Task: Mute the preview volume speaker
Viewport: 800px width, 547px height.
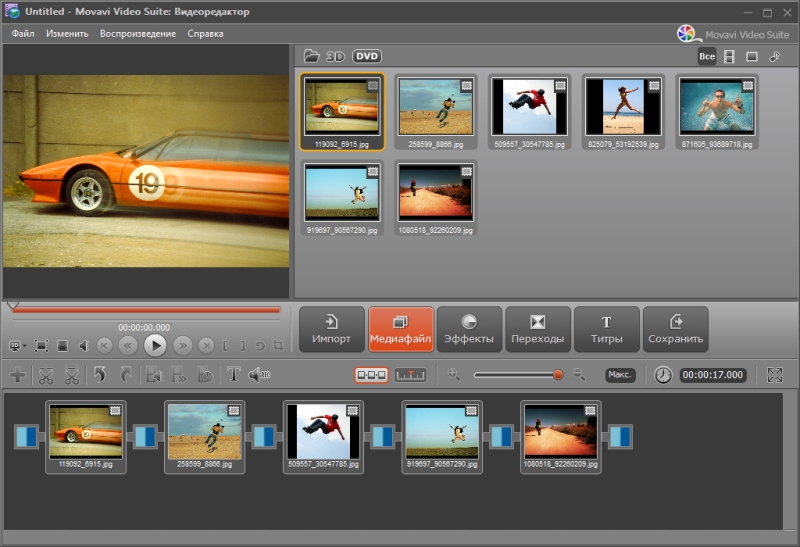Action: [84, 346]
